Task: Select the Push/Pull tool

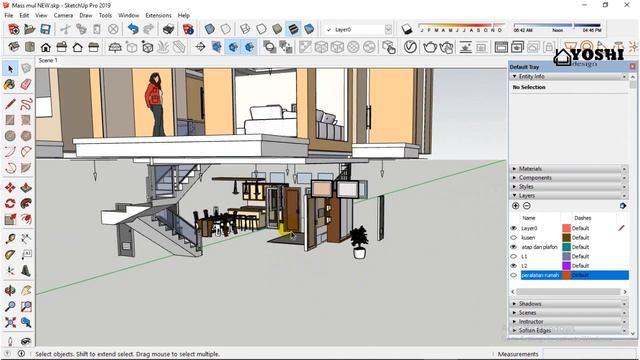Action: 26,188
